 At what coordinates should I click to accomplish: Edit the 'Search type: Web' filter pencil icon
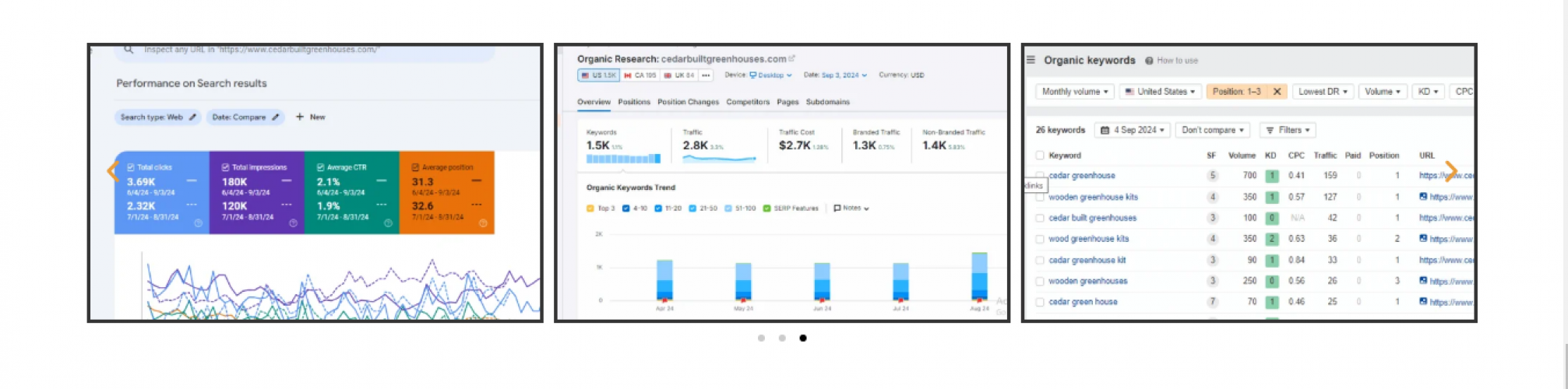click(x=192, y=117)
